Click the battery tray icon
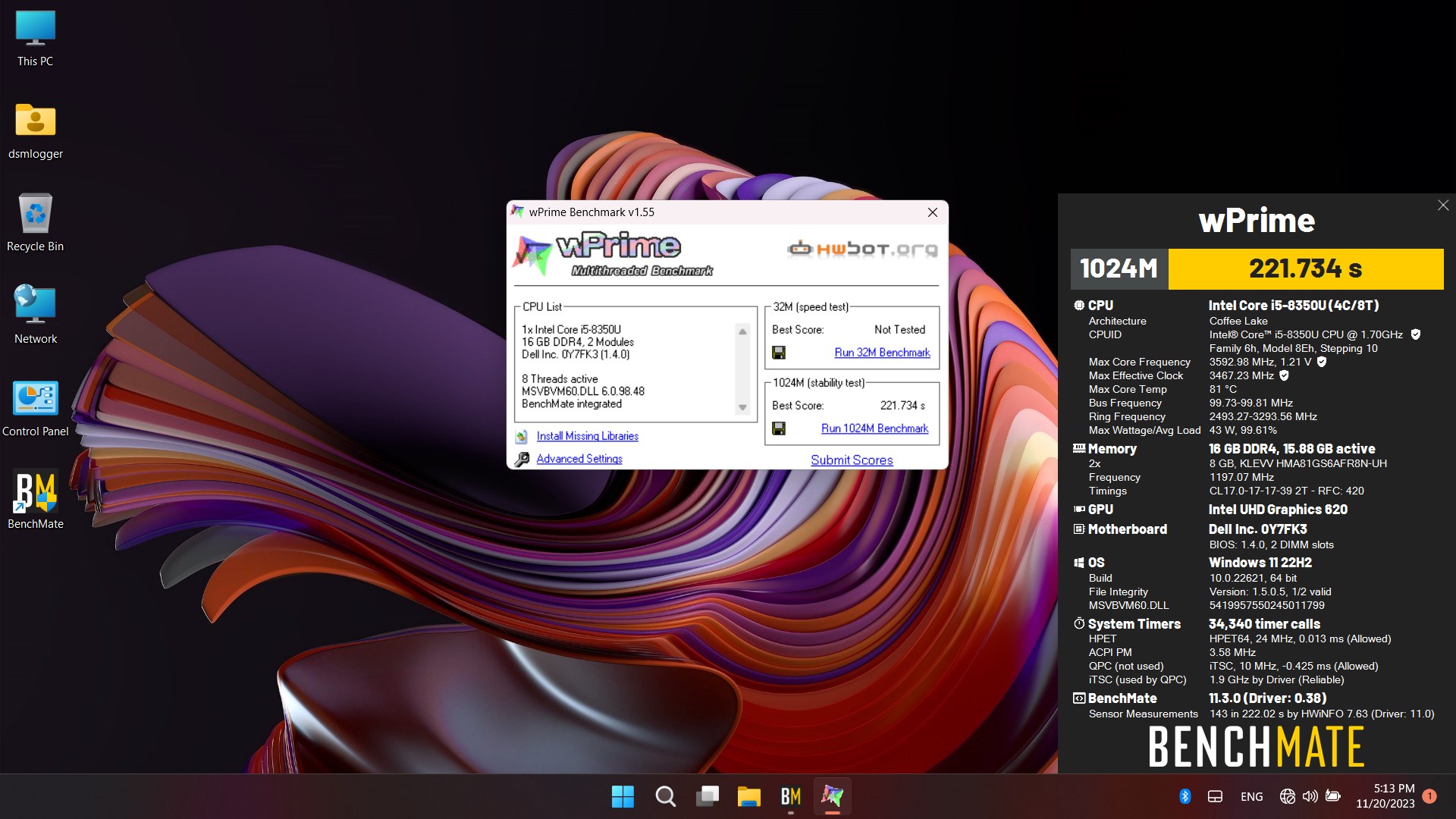 click(1333, 796)
